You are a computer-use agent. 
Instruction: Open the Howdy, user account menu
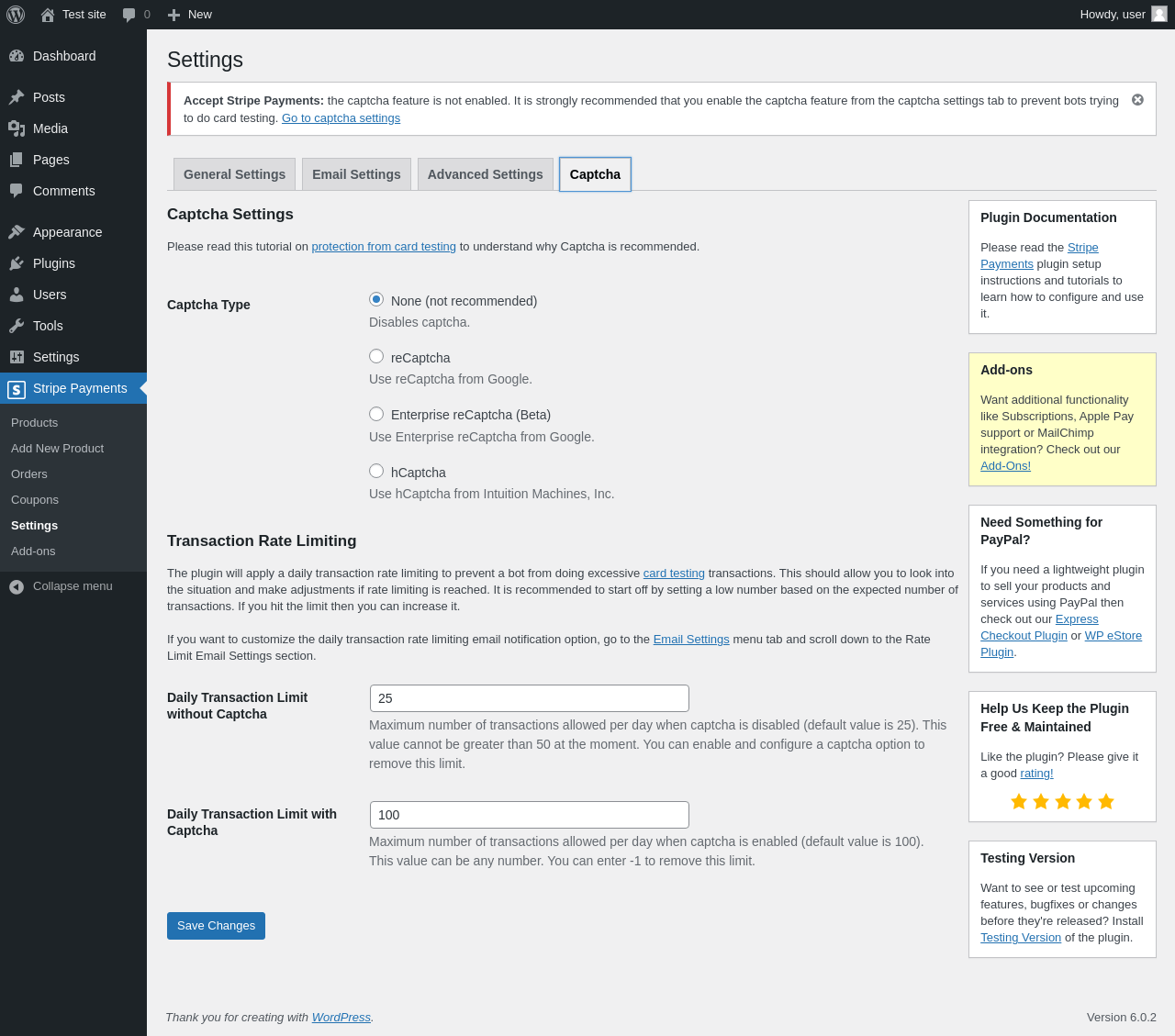pos(1124,15)
